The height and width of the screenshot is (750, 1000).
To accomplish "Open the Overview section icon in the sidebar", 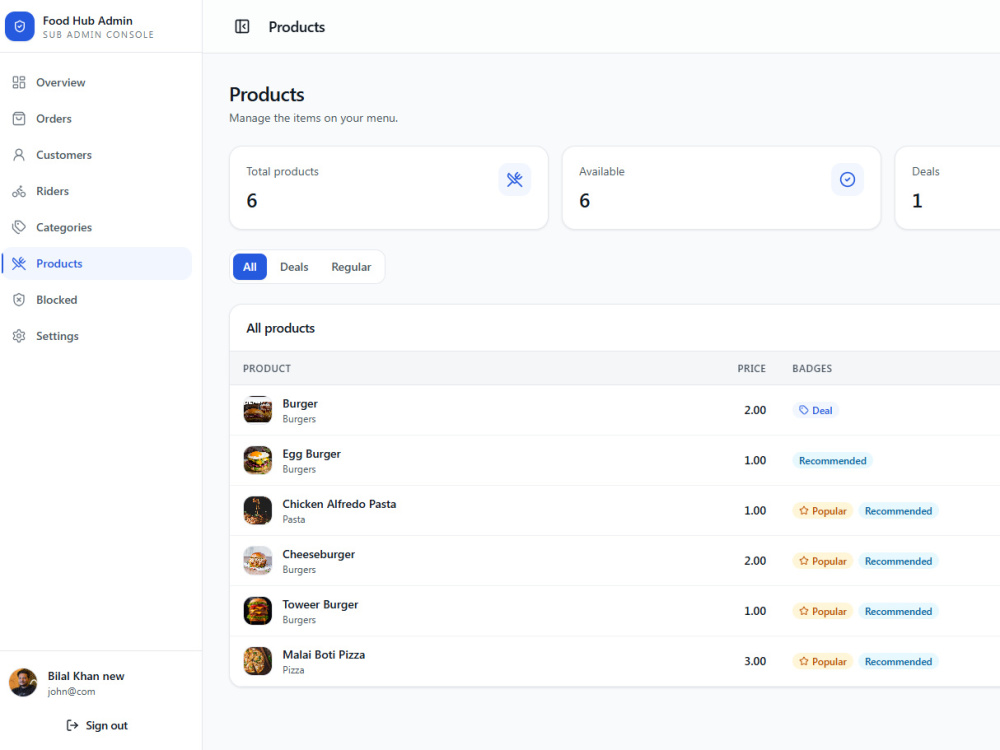I will [x=19, y=82].
